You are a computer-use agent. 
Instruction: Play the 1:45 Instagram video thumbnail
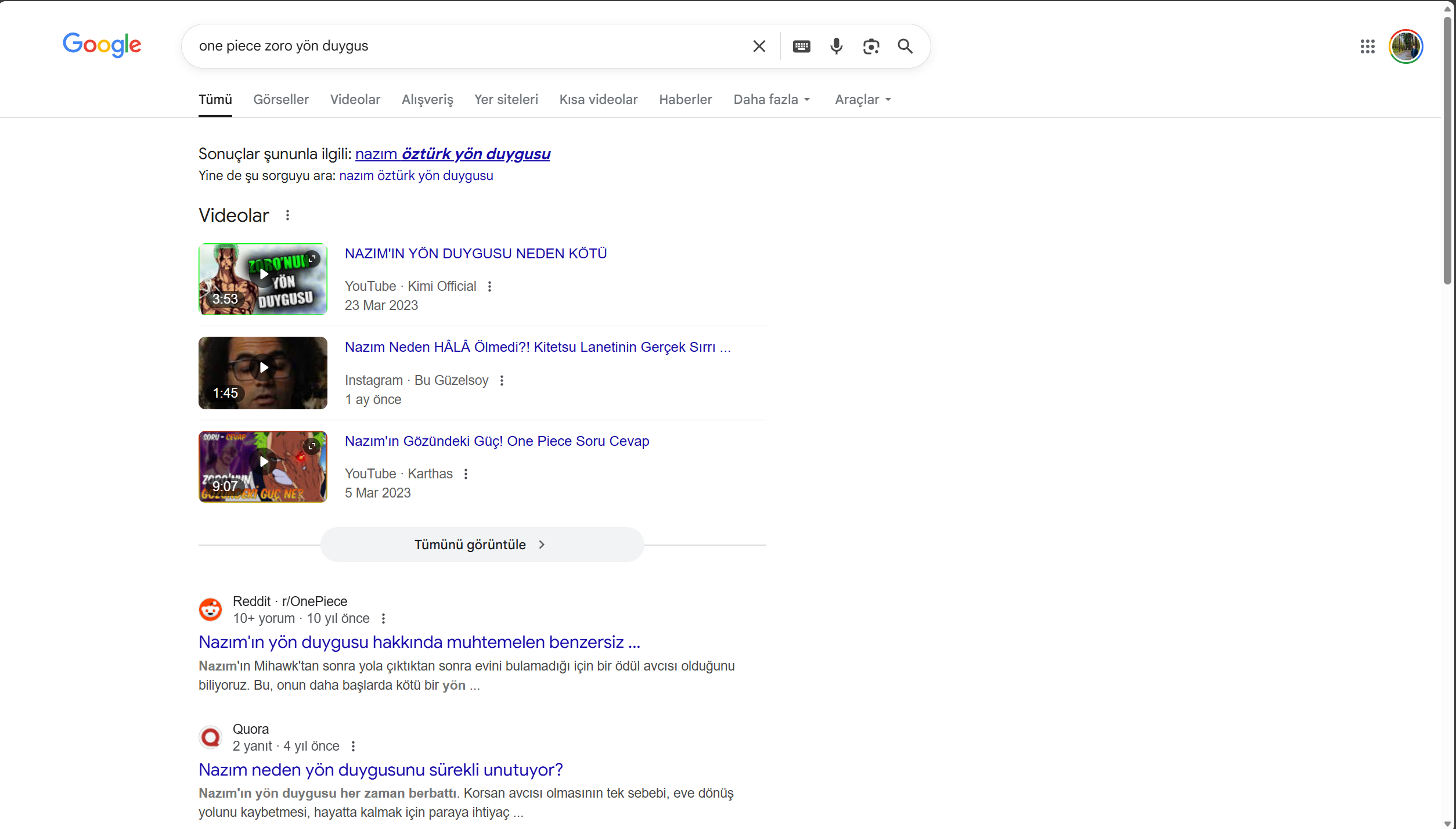(x=263, y=373)
